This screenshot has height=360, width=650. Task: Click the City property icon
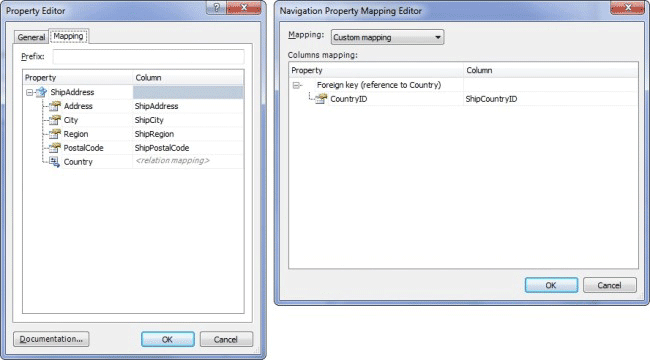(55, 120)
